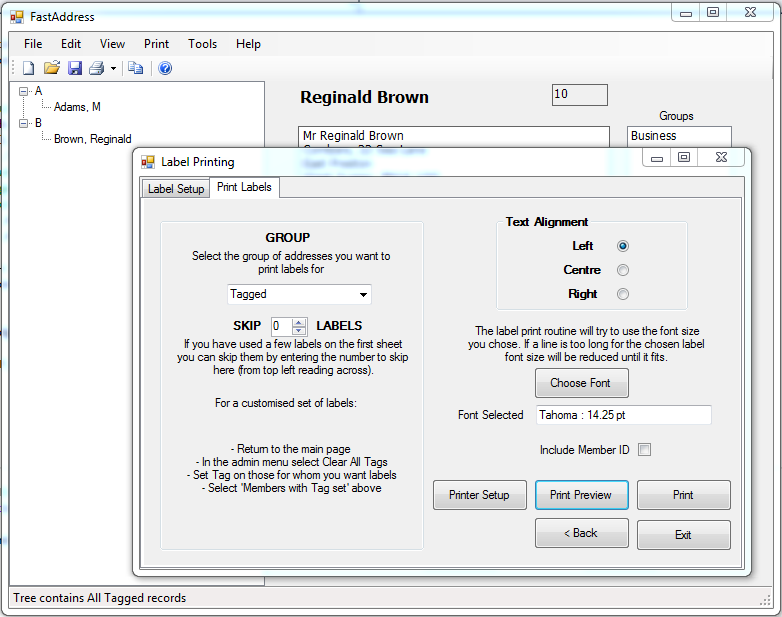
Task: Click the New document toolbar icon
Action: [28, 68]
